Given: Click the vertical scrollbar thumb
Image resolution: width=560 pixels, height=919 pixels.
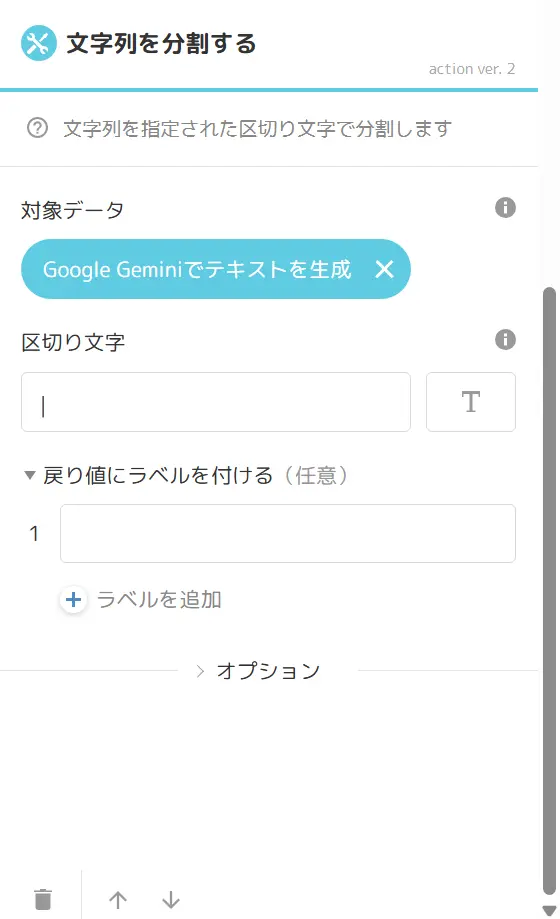Looking at the screenshot, I should click(549, 591).
